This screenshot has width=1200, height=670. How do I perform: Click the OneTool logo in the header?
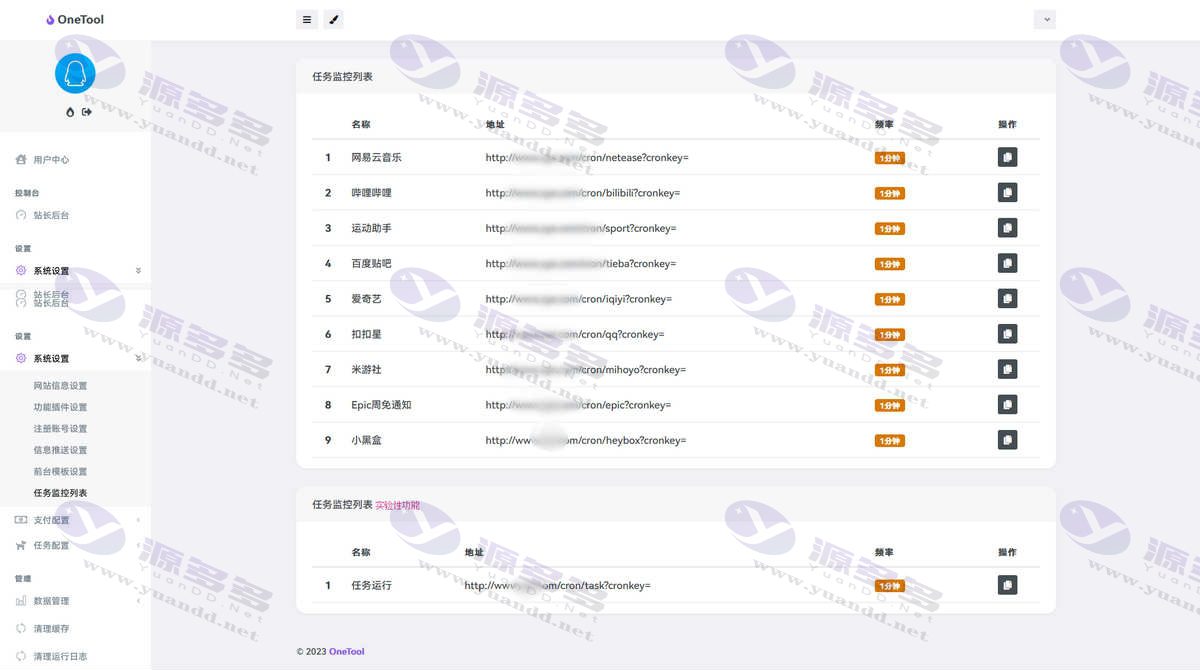pos(75,19)
